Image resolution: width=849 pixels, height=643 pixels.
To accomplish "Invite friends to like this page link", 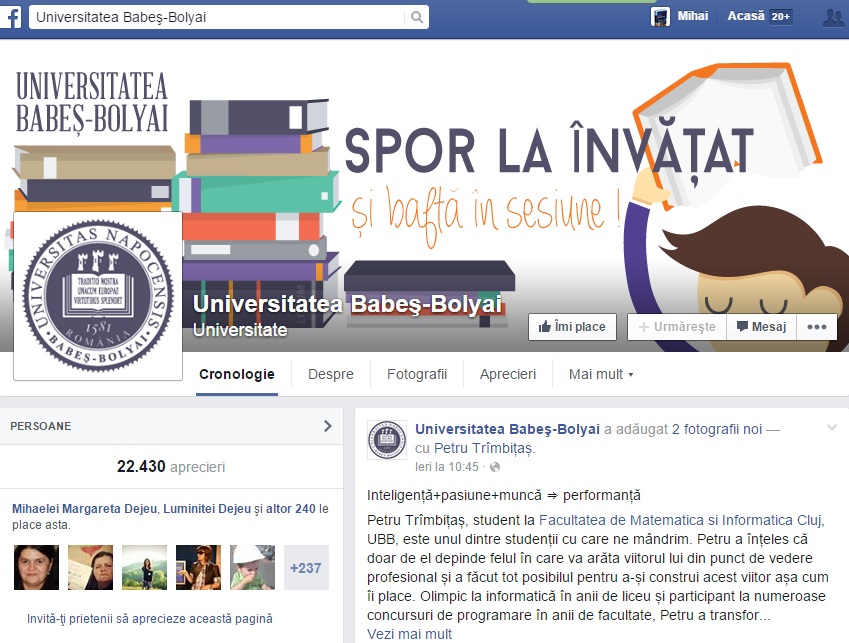I will coord(150,619).
